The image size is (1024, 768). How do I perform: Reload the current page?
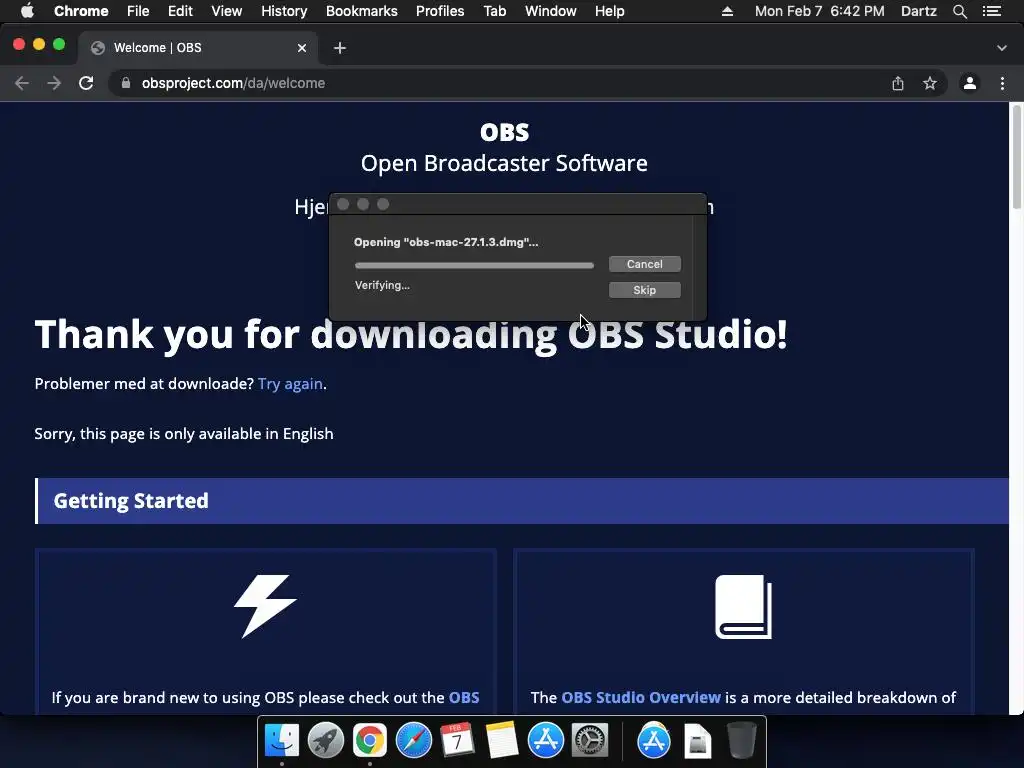86,83
